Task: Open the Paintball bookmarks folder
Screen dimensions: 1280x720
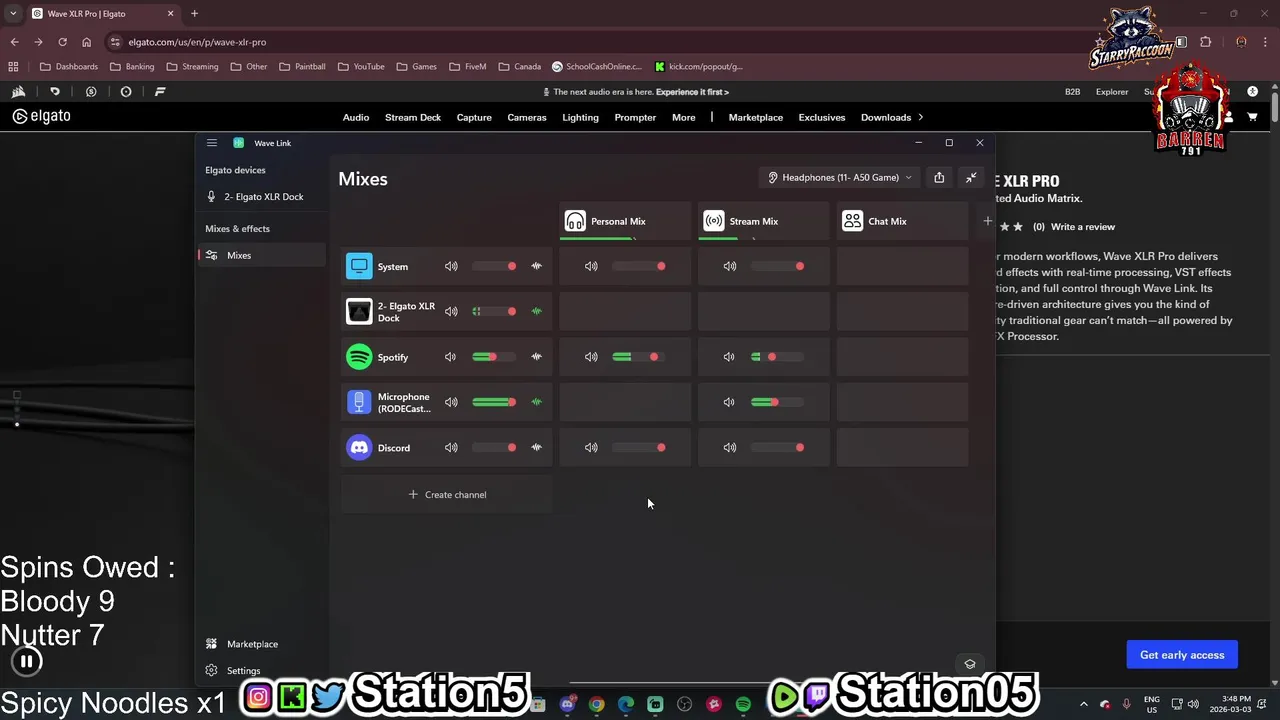Action: click(302, 67)
